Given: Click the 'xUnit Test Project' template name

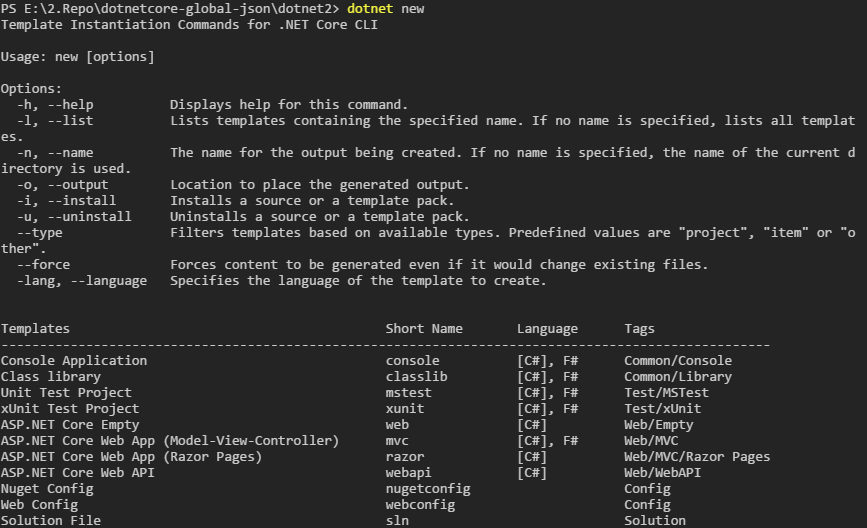Looking at the screenshot, I should coord(70,409).
